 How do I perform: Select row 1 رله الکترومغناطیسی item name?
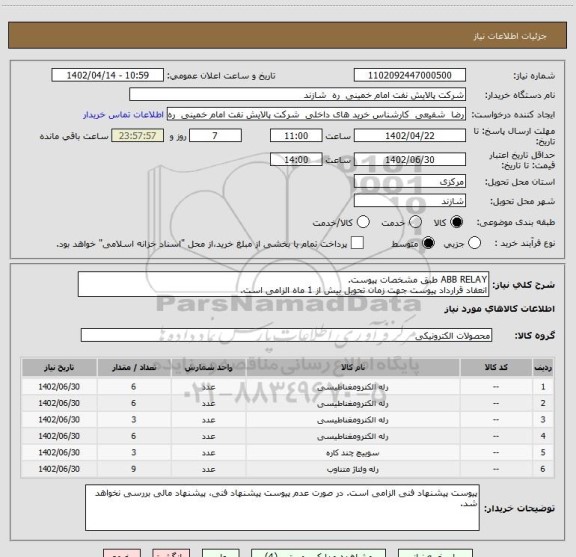(x=353, y=387)
